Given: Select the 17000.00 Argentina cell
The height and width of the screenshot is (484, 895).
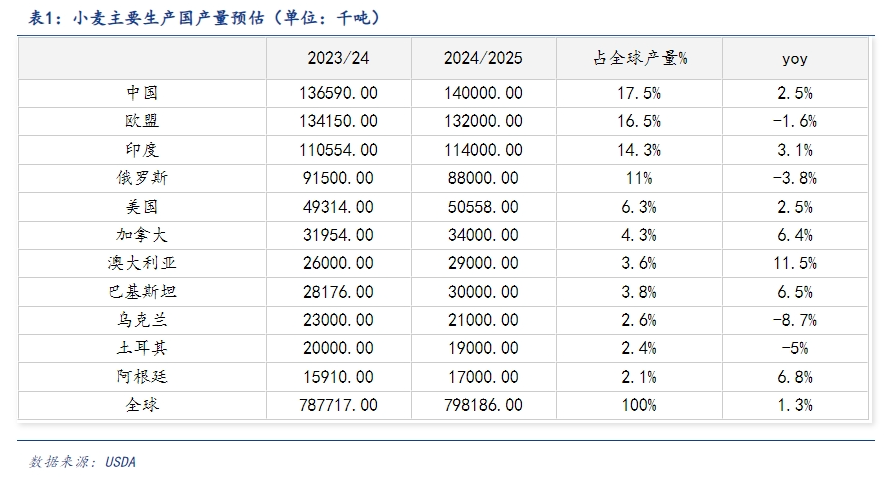Looking at the screenshot, I should click(483, 377).
